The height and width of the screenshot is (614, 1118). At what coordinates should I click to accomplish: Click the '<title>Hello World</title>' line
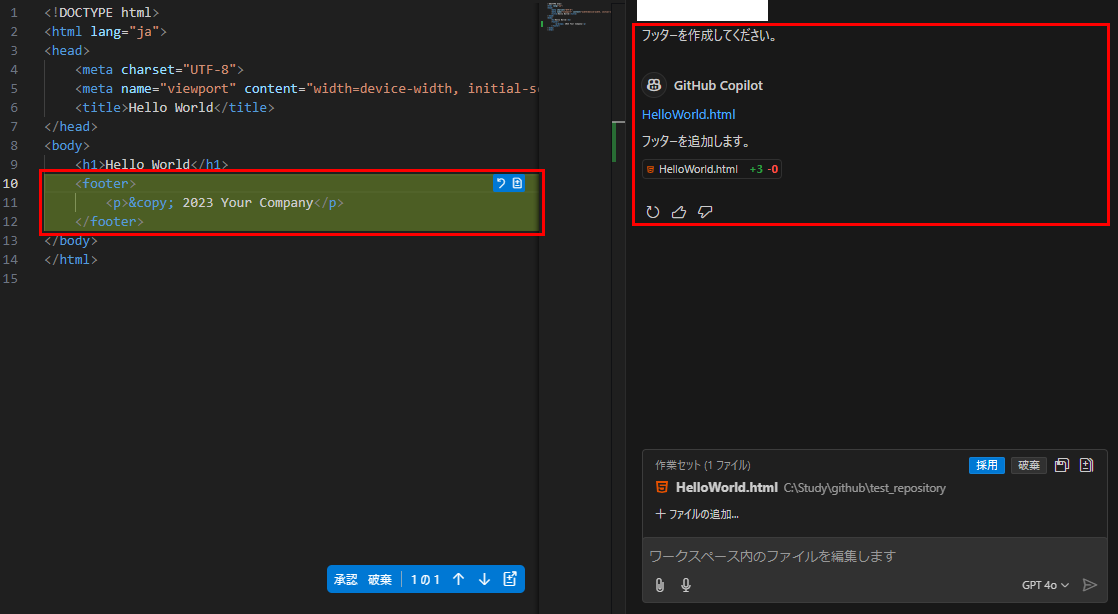175,107
